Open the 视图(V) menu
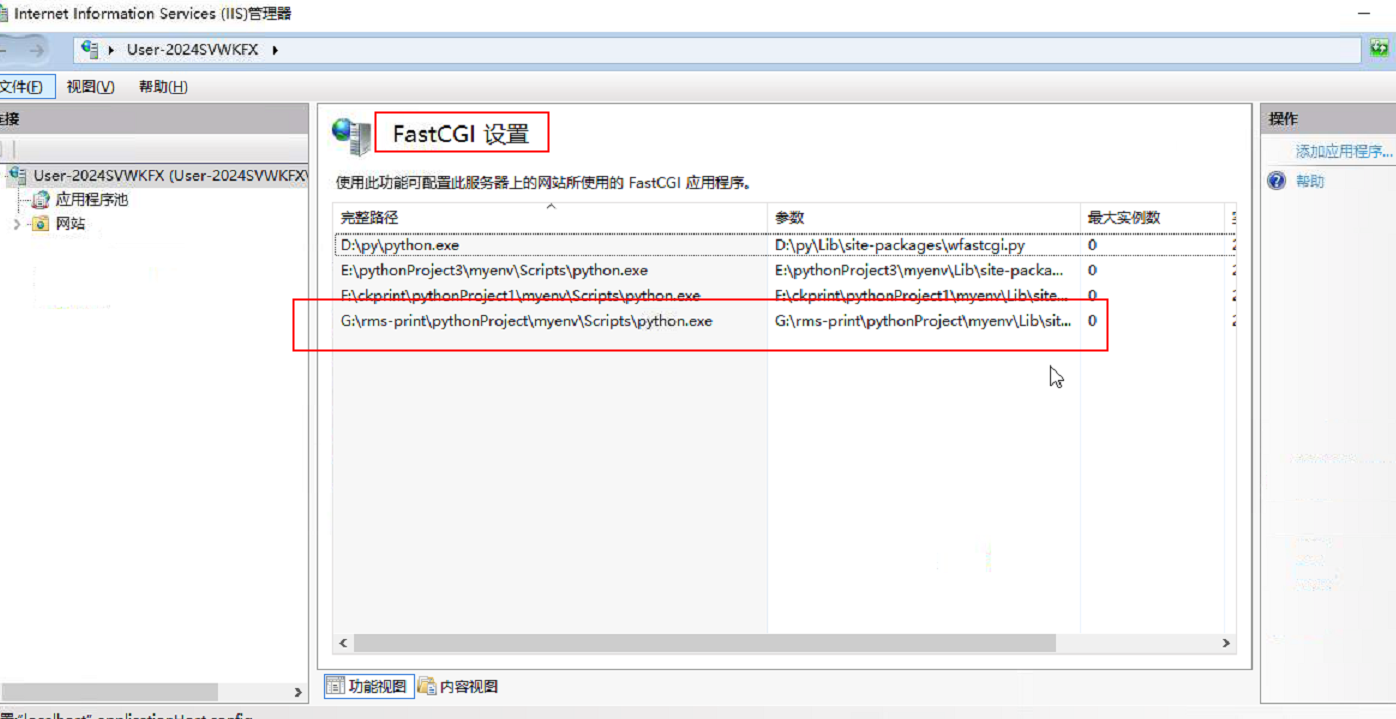The image size is (1396, 719). (89, 87)
